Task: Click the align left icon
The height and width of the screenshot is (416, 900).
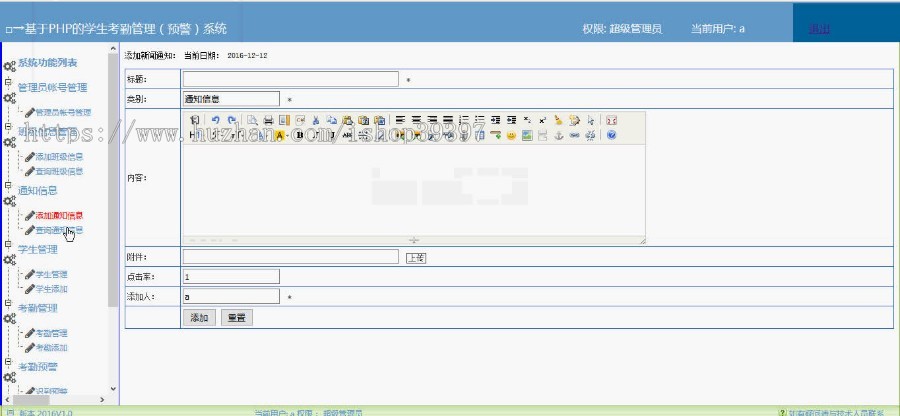Action: point(400,120)
